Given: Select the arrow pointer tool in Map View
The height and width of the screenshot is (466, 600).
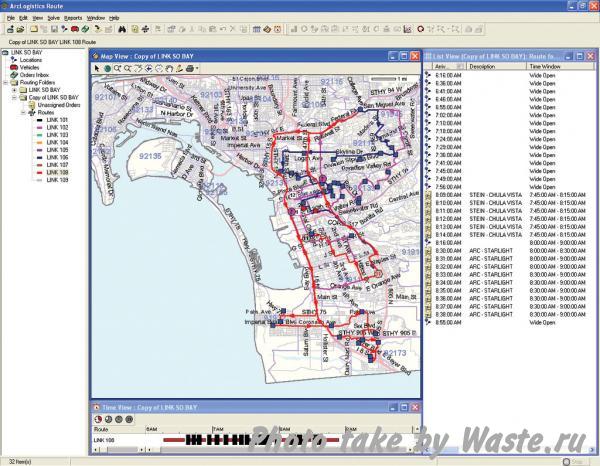Looking at the screenshot, I should [97, 68].
